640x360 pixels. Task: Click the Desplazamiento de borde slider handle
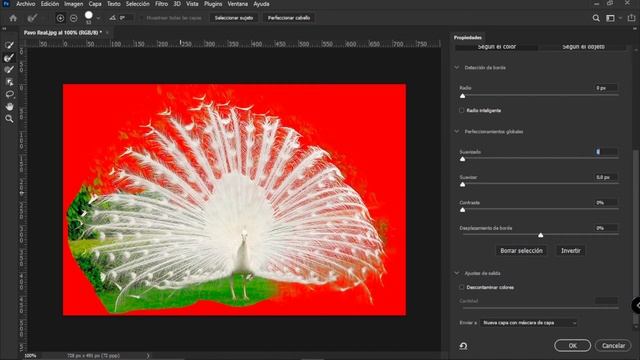tap(540, 235)
